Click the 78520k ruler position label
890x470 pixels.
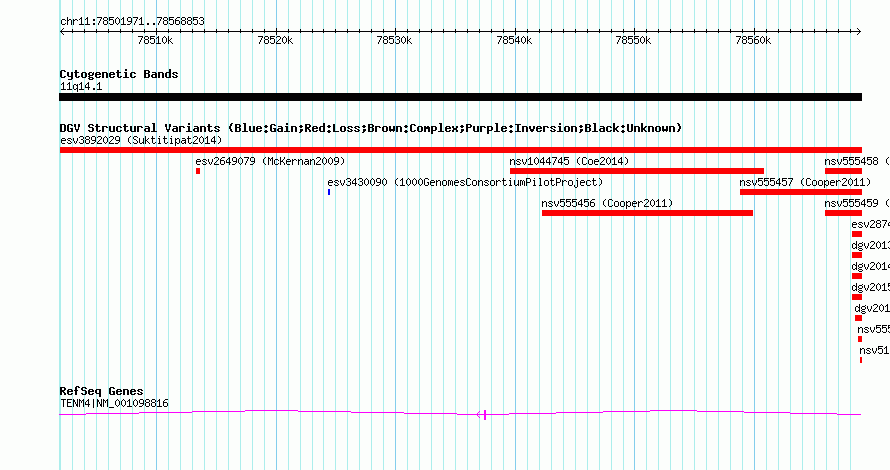[x=275, y=40]
